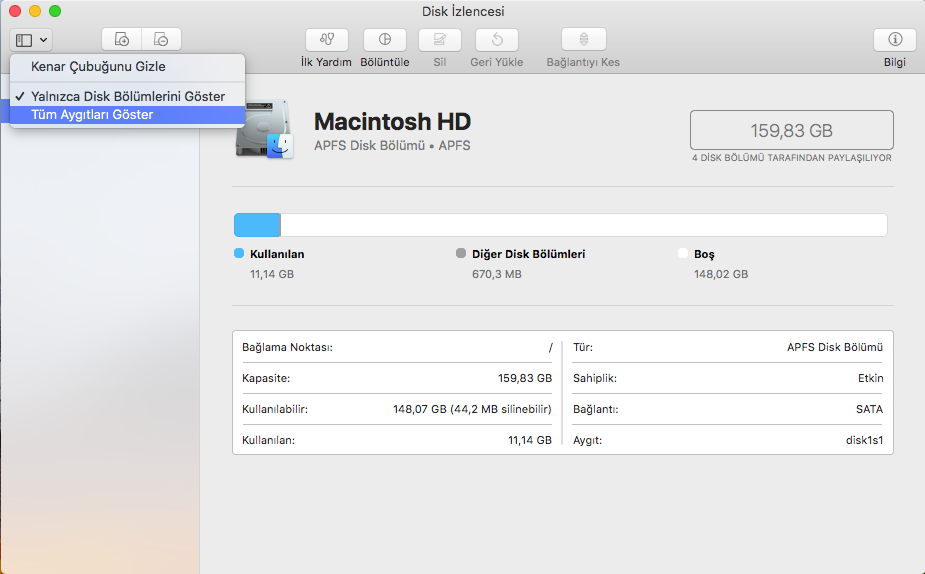Click the 159,83 GB capacity box

click(791, 131)
